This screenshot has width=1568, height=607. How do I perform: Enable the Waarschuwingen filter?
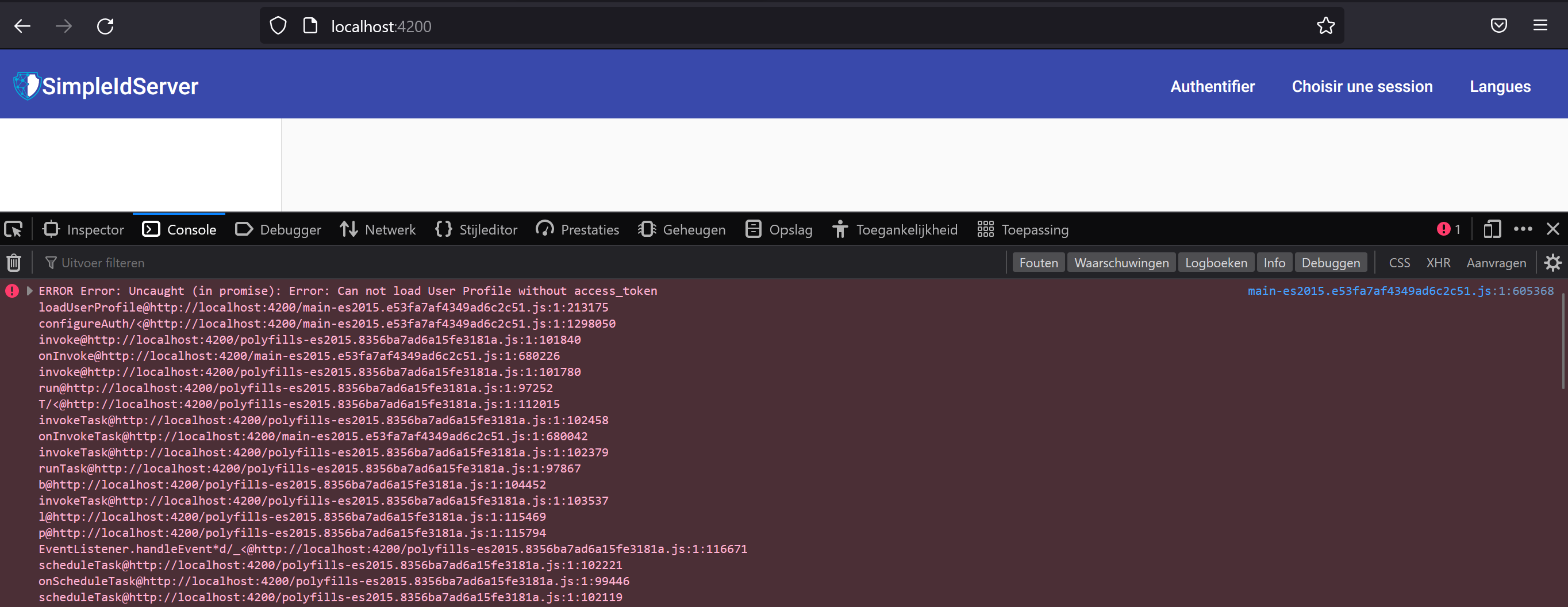[1121, 262]
